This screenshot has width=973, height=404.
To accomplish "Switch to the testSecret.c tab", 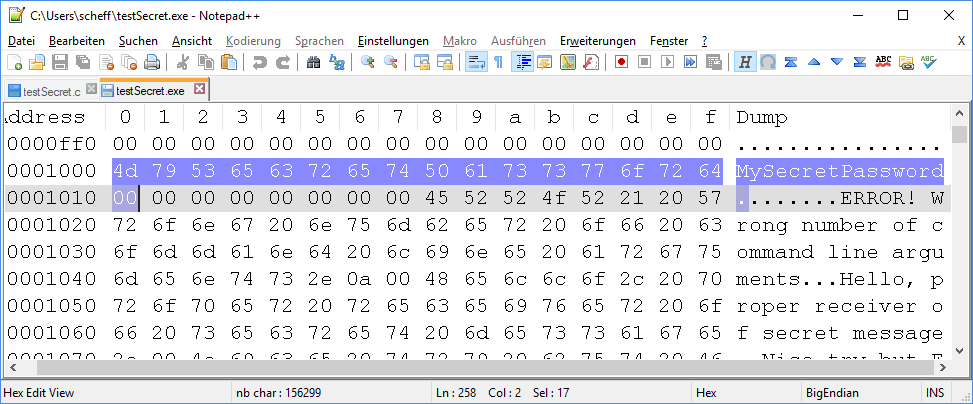I will pyautogui.click(x=51, y=91).
